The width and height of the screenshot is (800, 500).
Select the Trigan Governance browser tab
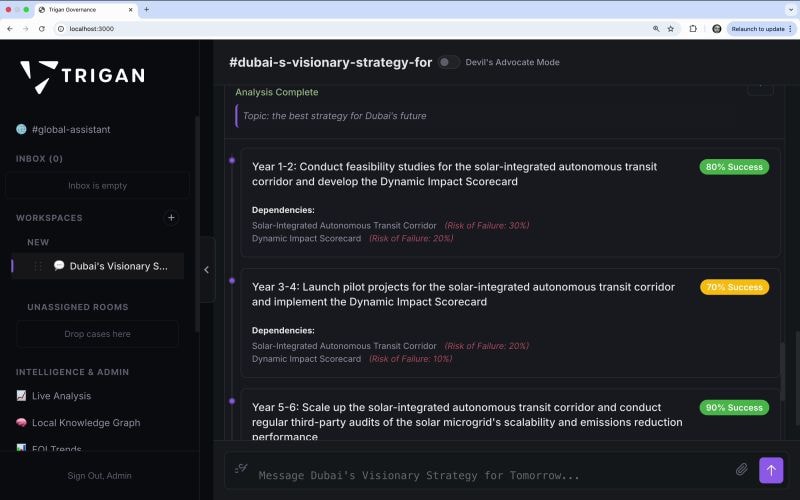coord(86,10)
